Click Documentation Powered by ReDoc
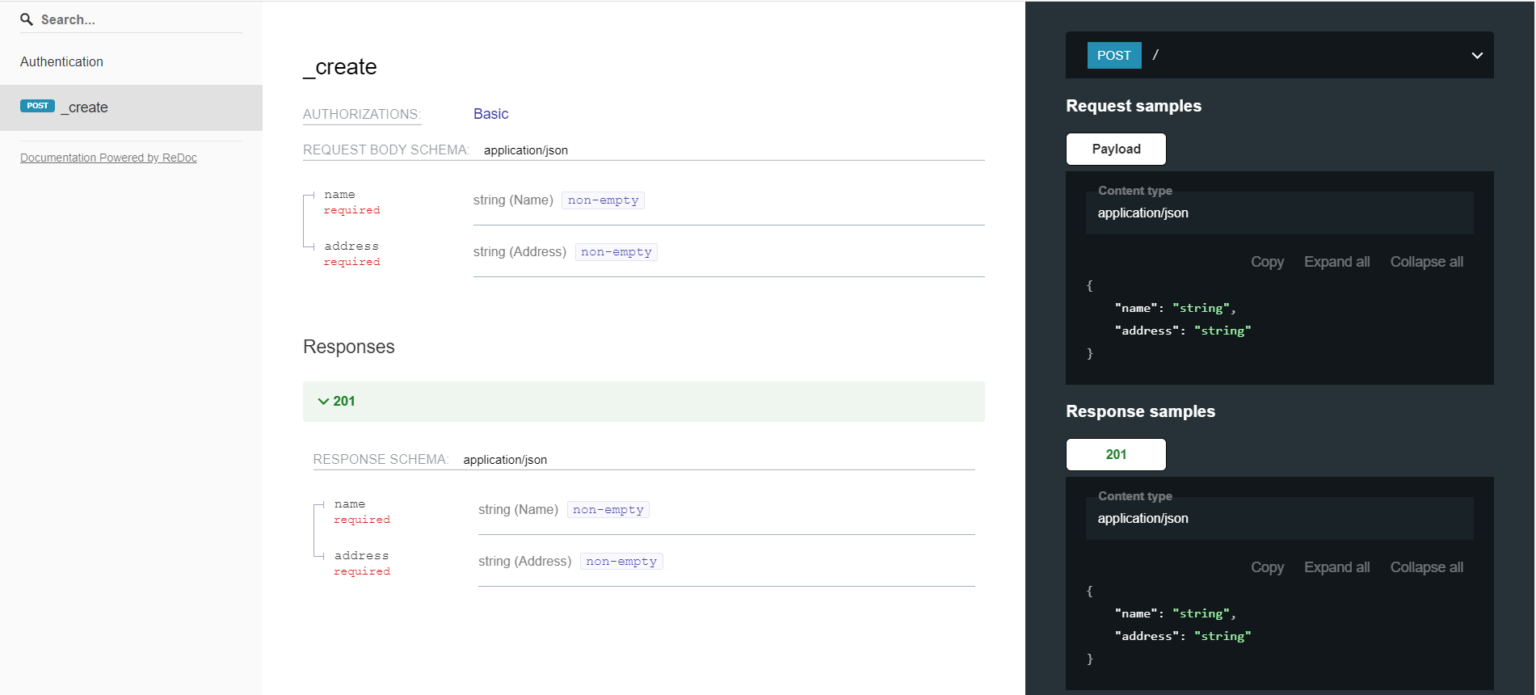Viewport: 1536px width, 695px height. tap(108, 157)
